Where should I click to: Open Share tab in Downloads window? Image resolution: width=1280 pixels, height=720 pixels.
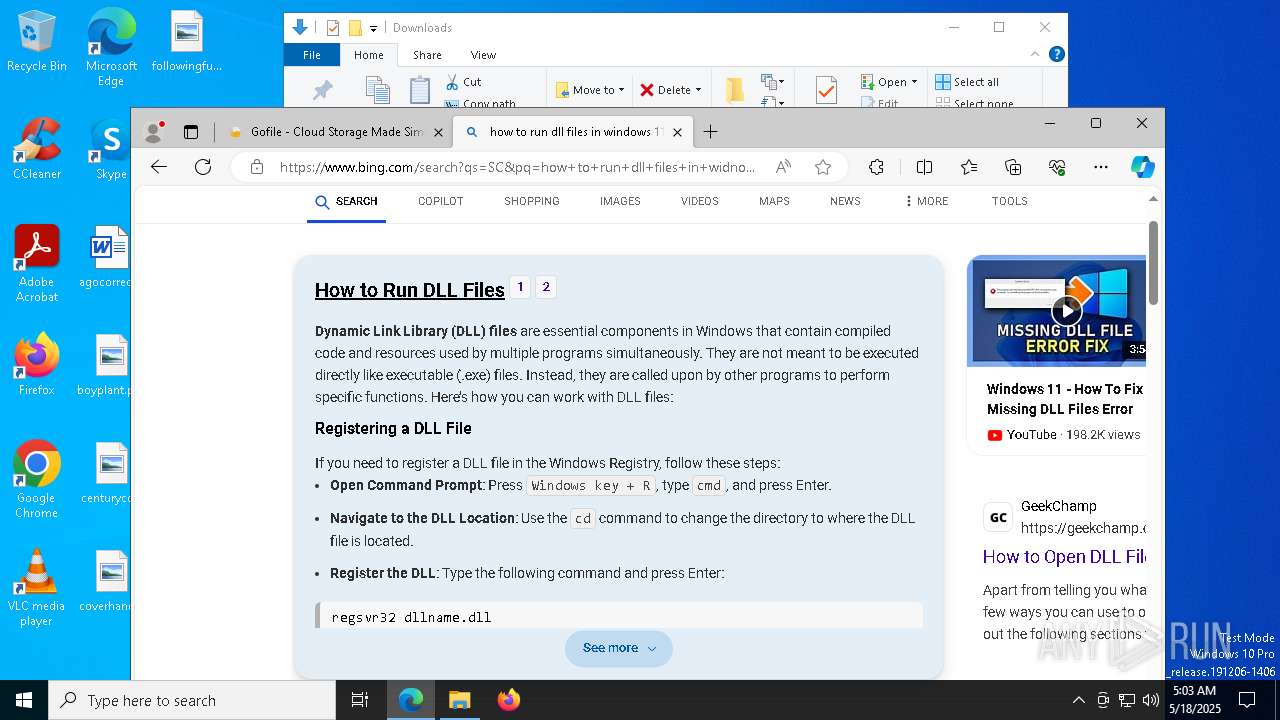427,55
